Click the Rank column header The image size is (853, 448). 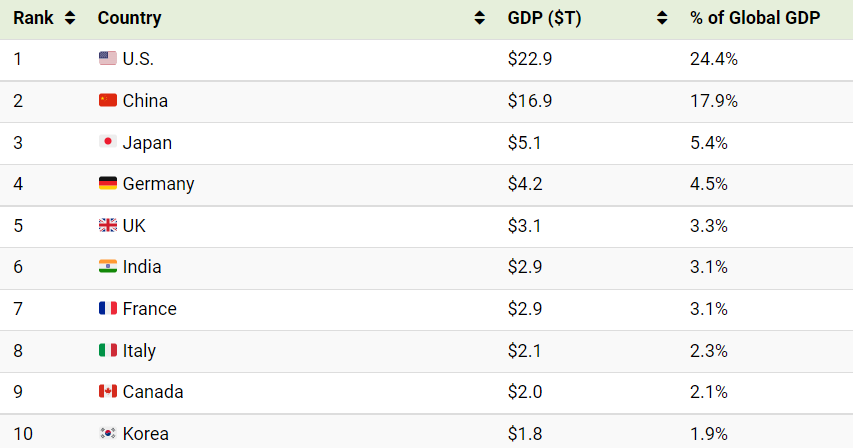(x=33, y=18)
